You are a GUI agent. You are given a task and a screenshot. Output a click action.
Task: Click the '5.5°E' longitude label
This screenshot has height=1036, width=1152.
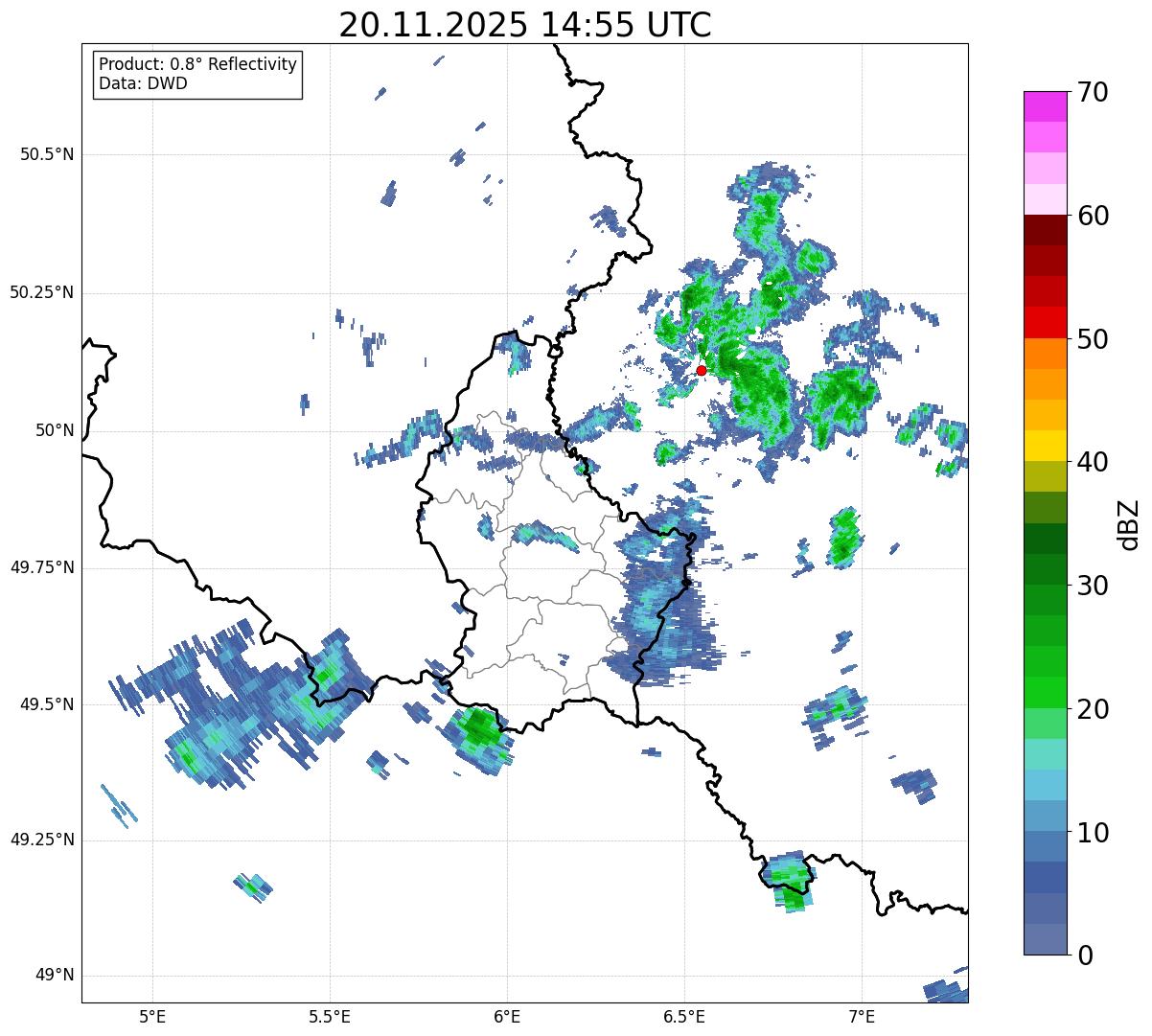tap(331, 1016)
